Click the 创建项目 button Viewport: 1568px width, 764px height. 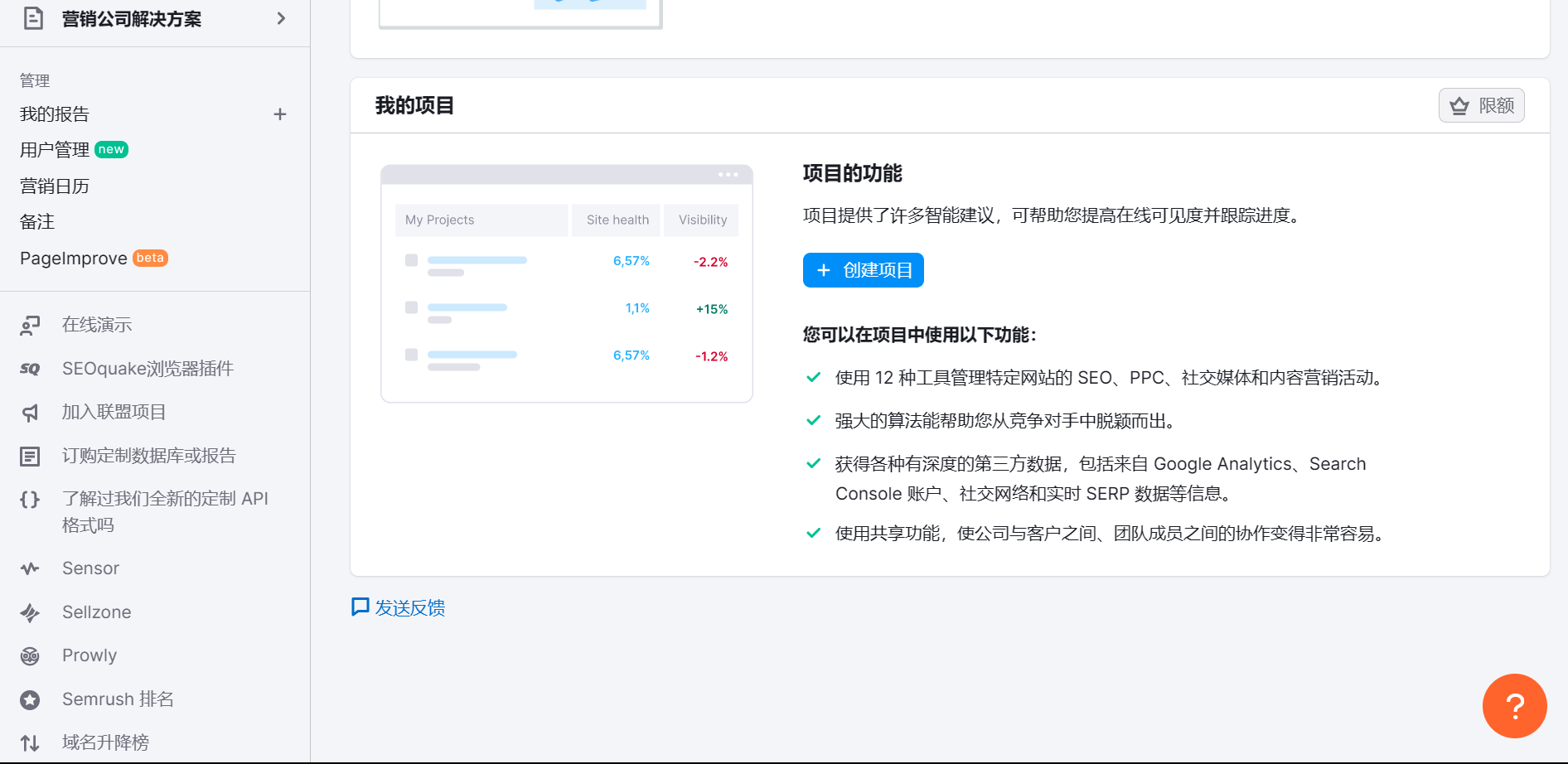(x=863, y=270)
